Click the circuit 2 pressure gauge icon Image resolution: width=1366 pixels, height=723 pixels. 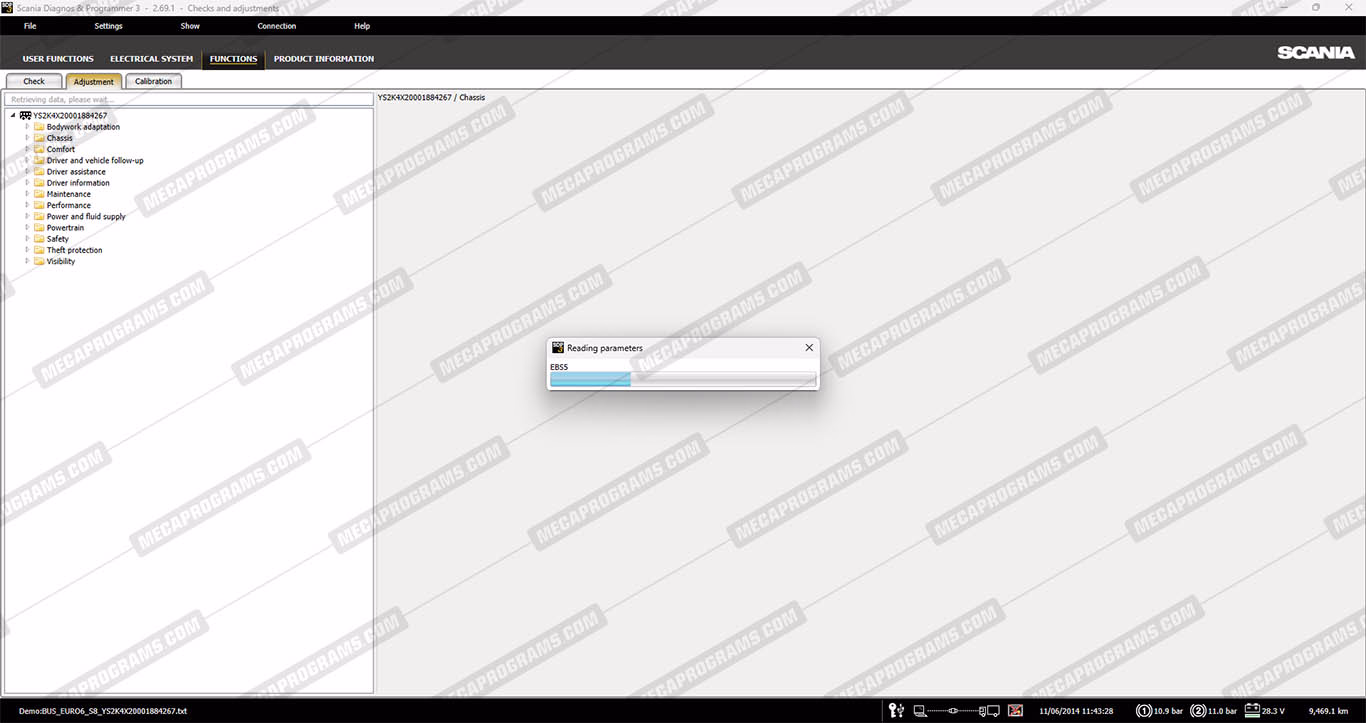(1198, 711)
